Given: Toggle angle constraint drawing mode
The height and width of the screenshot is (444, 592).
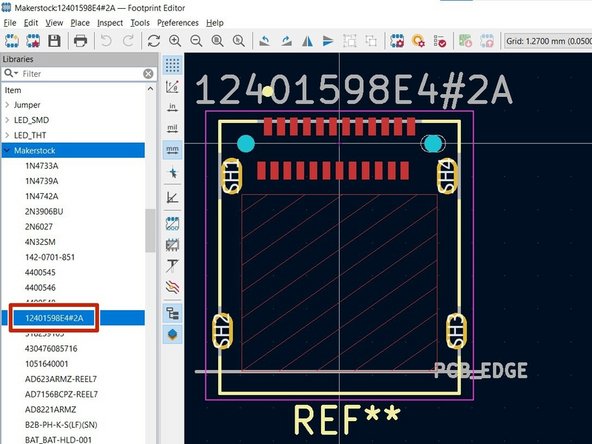Looking at the screenshot, I should click(x=173, y=197).
